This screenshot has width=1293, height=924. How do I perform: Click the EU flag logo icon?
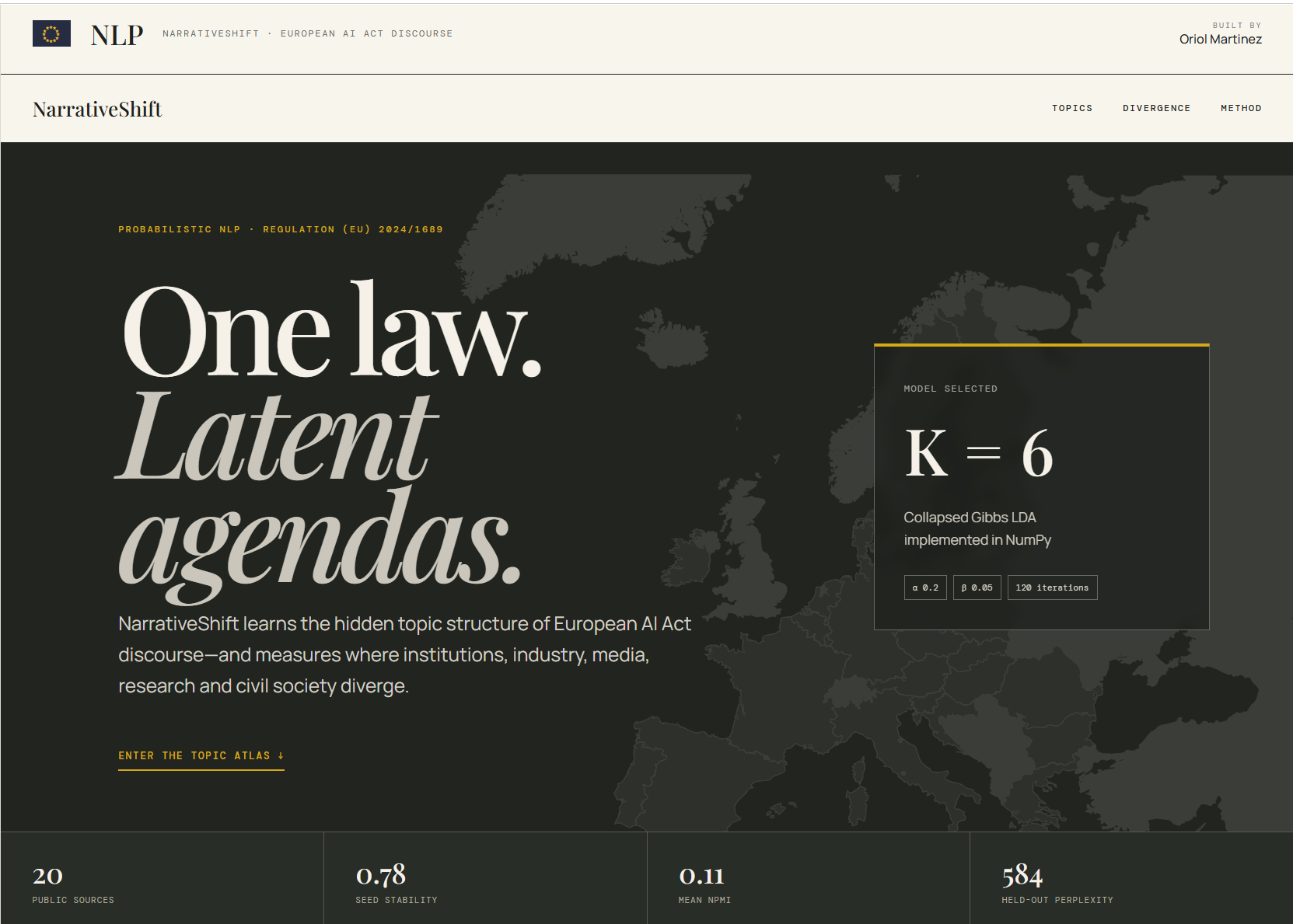point(51,33)
